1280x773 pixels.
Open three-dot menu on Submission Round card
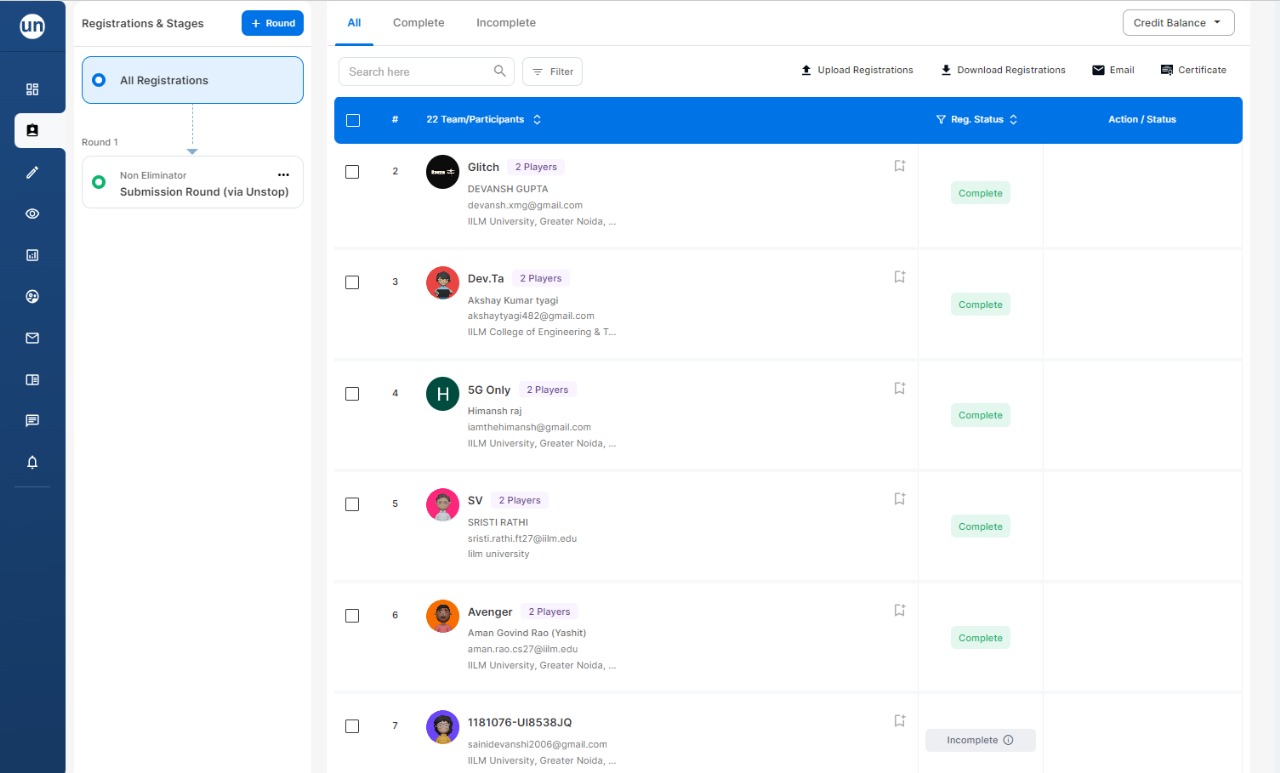tap(283, 175)
